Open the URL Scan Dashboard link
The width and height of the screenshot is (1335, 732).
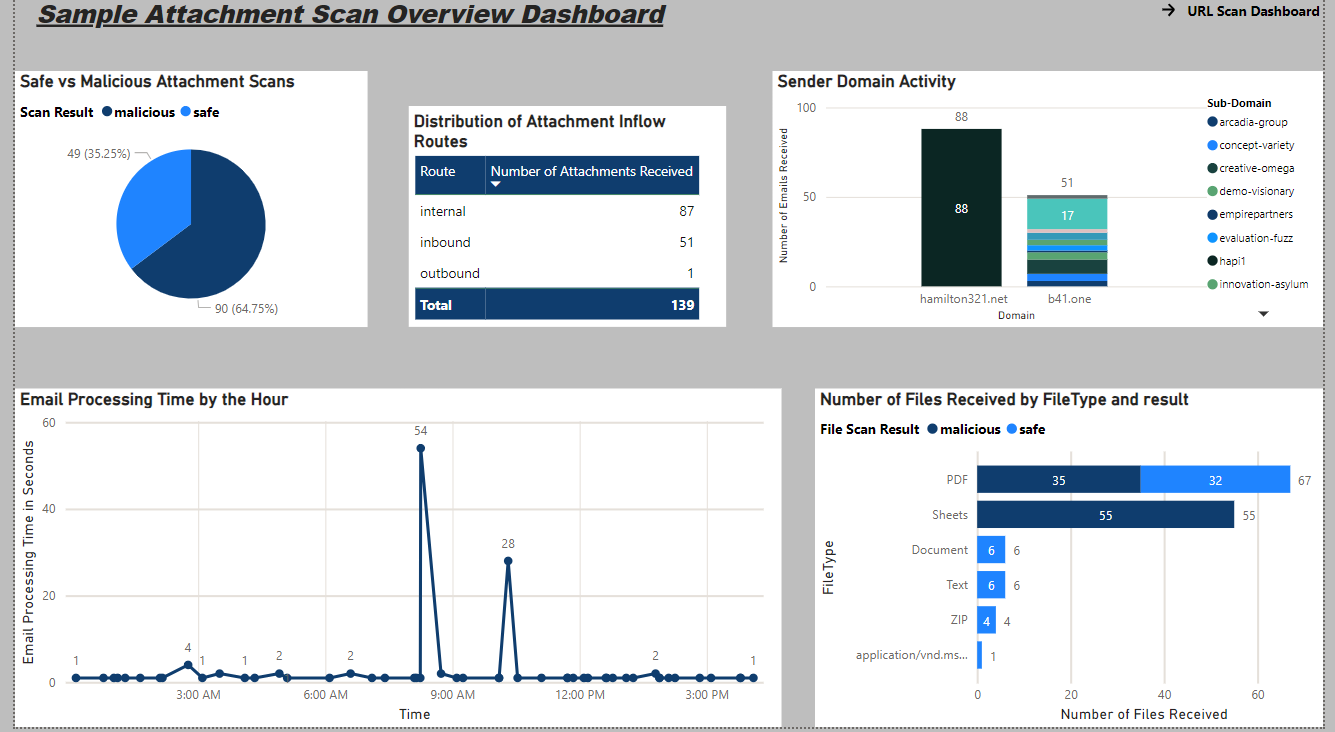(1252, 11)
